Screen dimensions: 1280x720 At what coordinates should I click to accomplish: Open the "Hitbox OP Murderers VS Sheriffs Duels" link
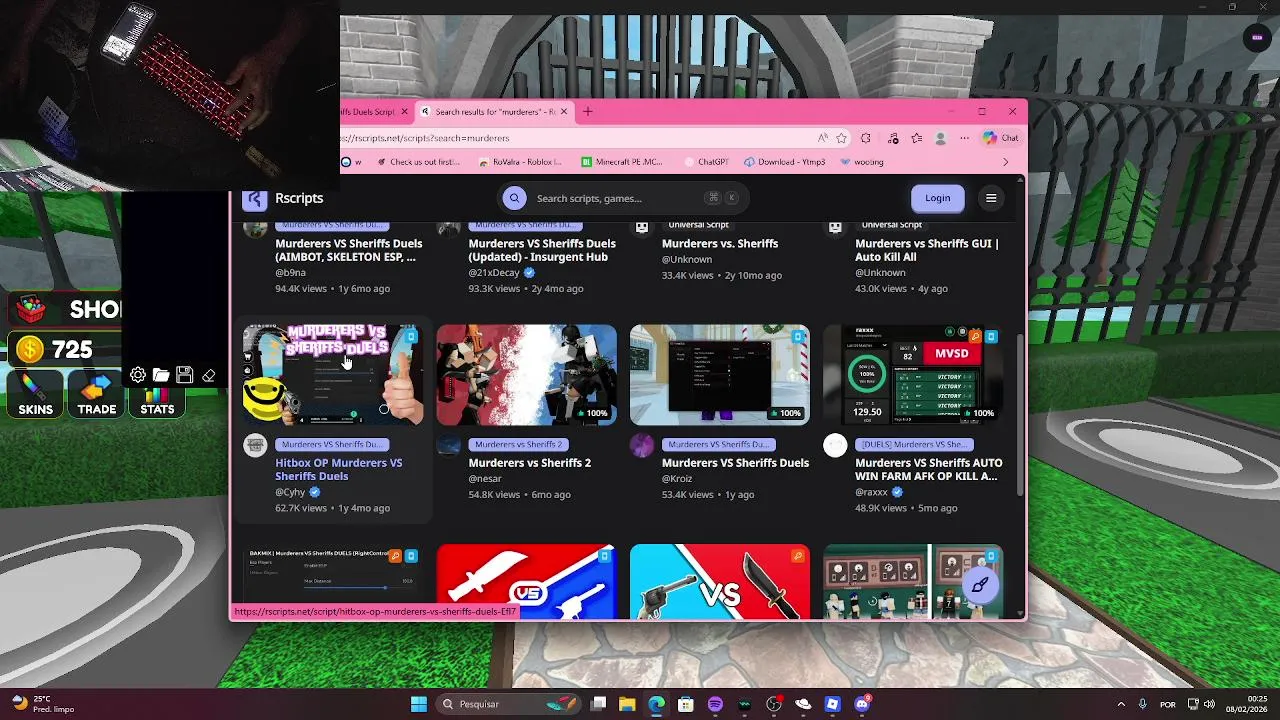tap(339, 470)
